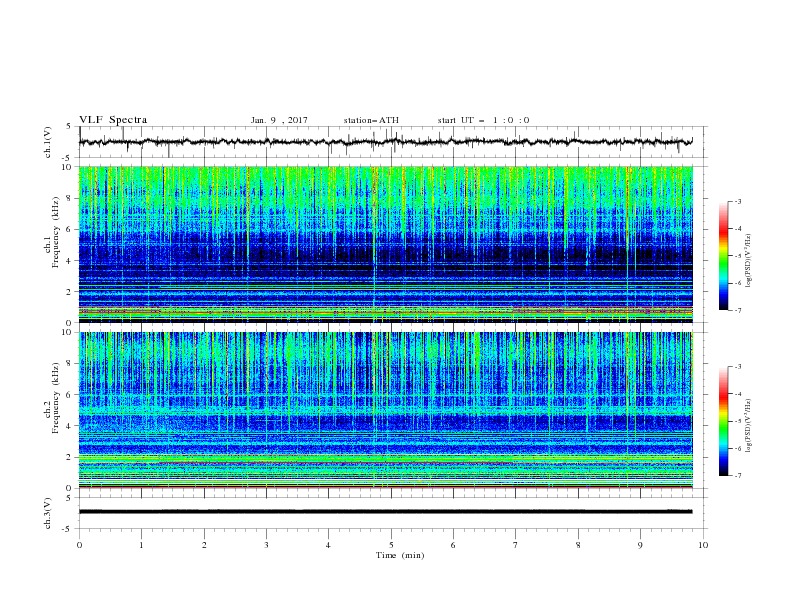Click the ch.1 spectrogram plot area
This screenshot has height=612, width=792.
coord(386,244)
